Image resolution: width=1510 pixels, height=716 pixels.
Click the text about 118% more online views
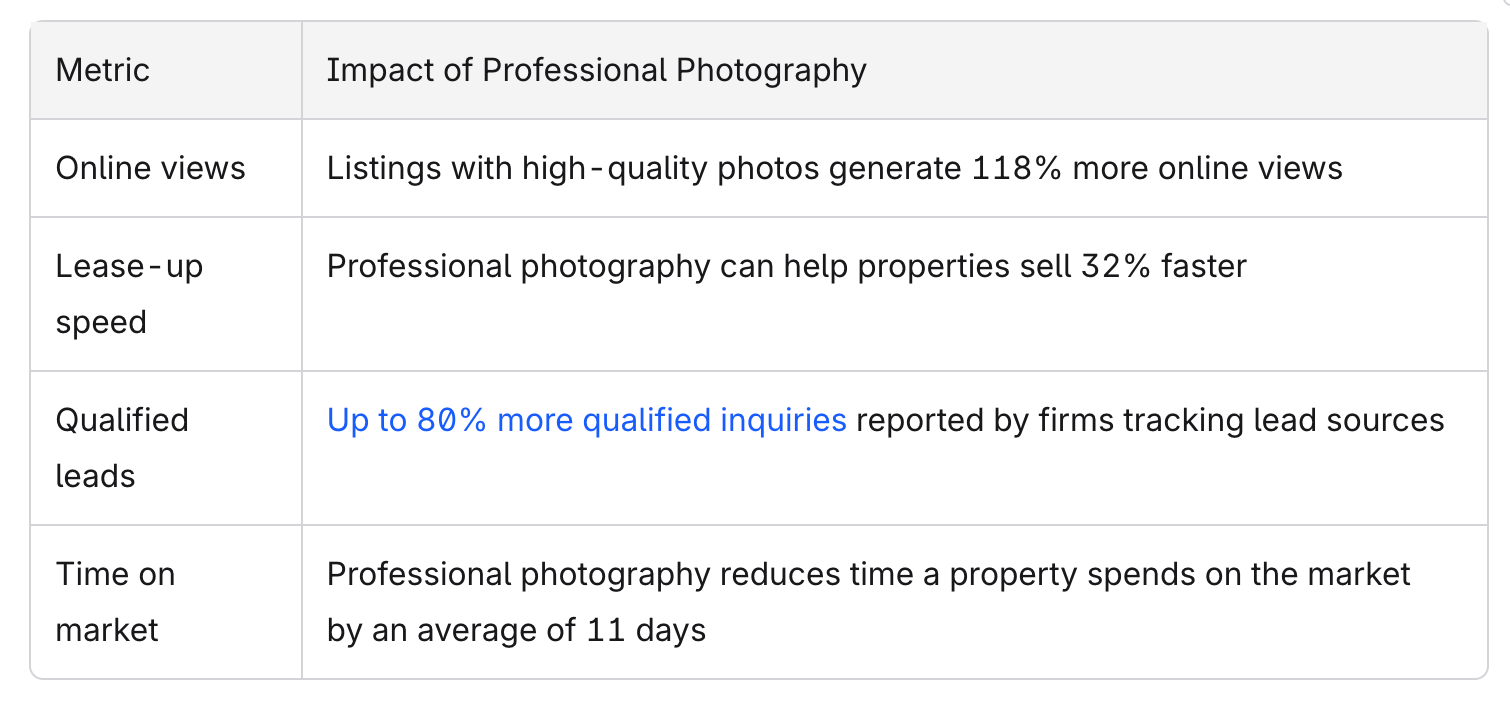pyautogui.click(x=835, y=168)
